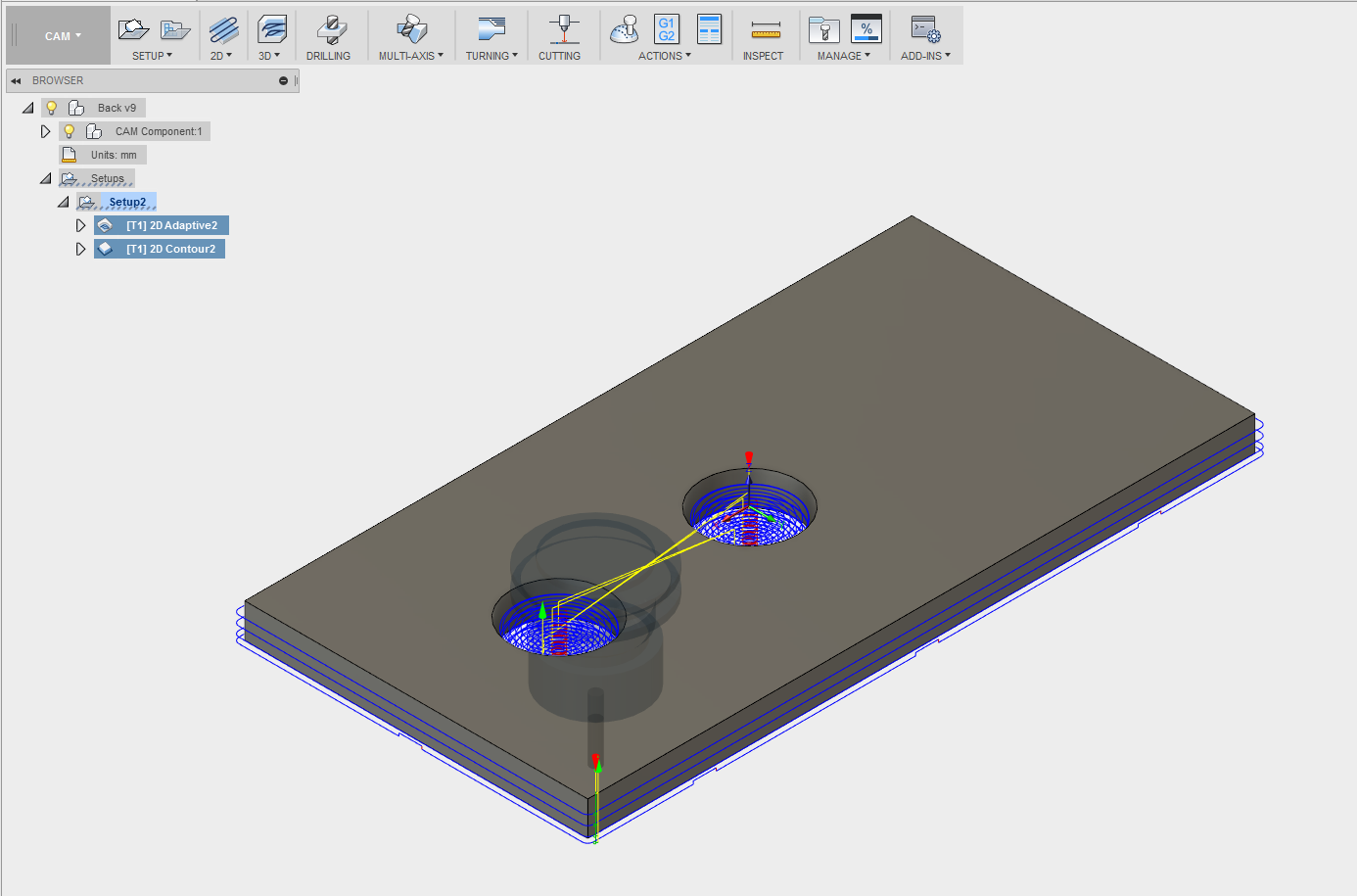Click the New Setup folder icon
Screen dimensions: 1357x896
coord(133,27)
